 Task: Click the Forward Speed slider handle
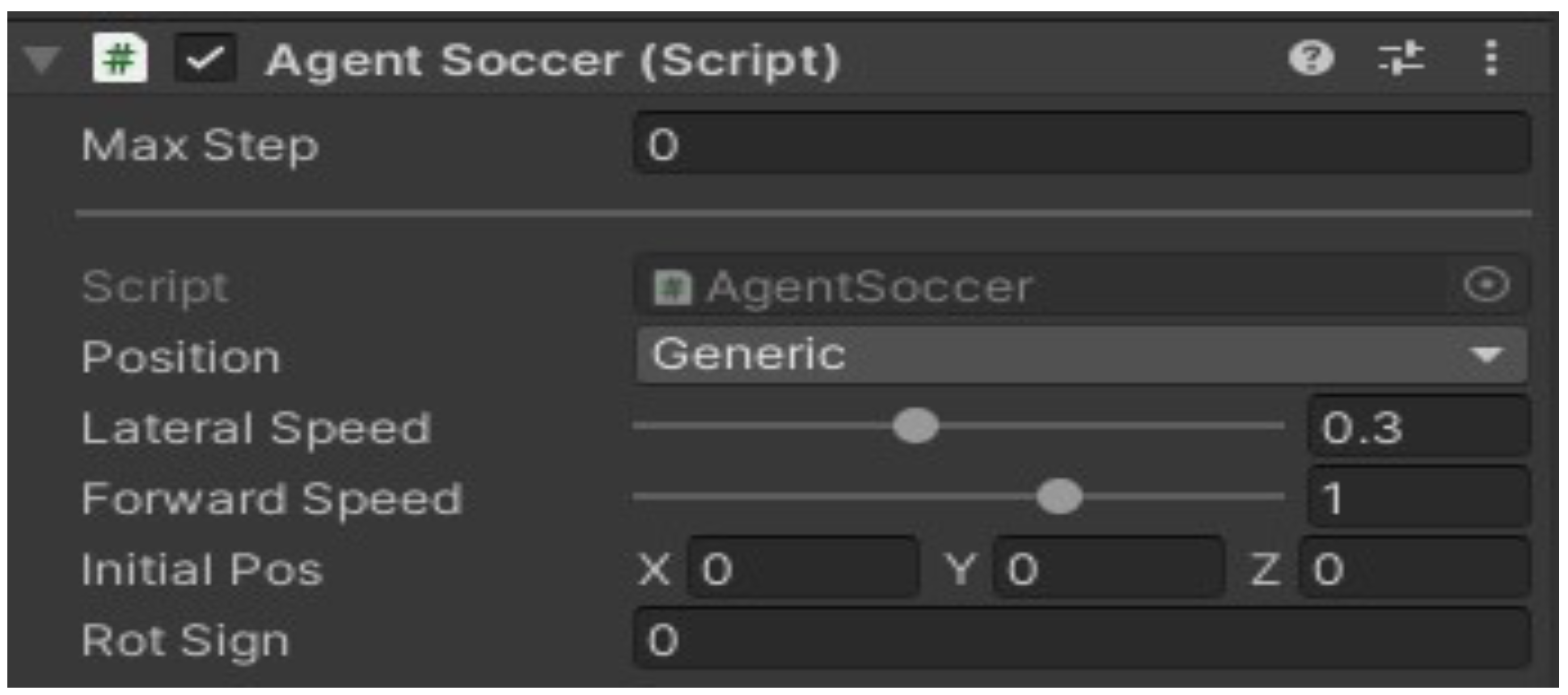[x=1059, y=497]
